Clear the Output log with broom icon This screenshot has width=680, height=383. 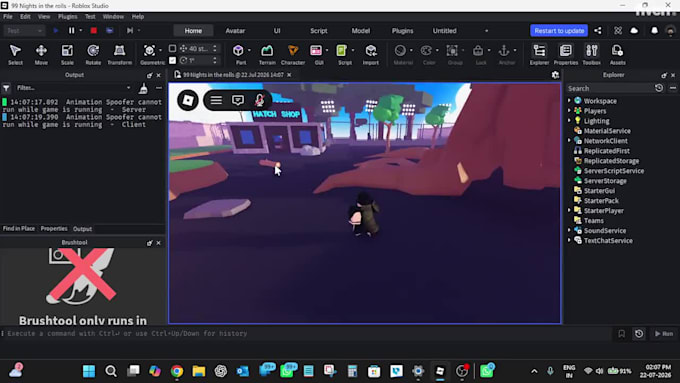point(143,88)
